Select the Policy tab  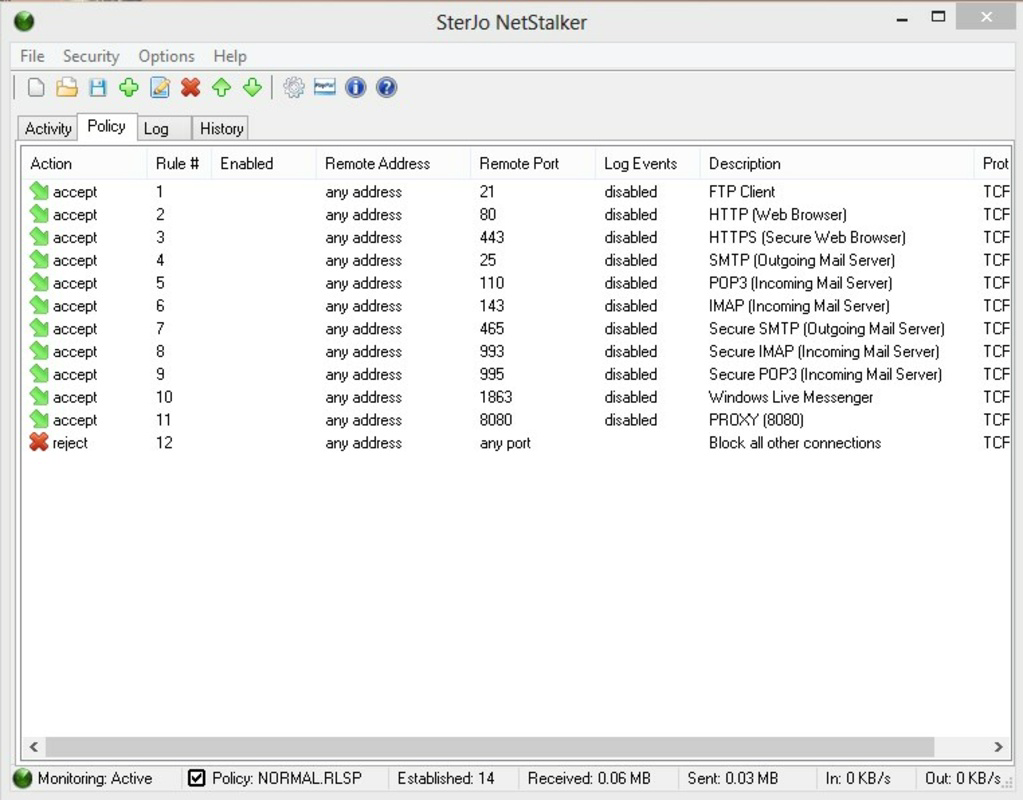pos(106,126)
